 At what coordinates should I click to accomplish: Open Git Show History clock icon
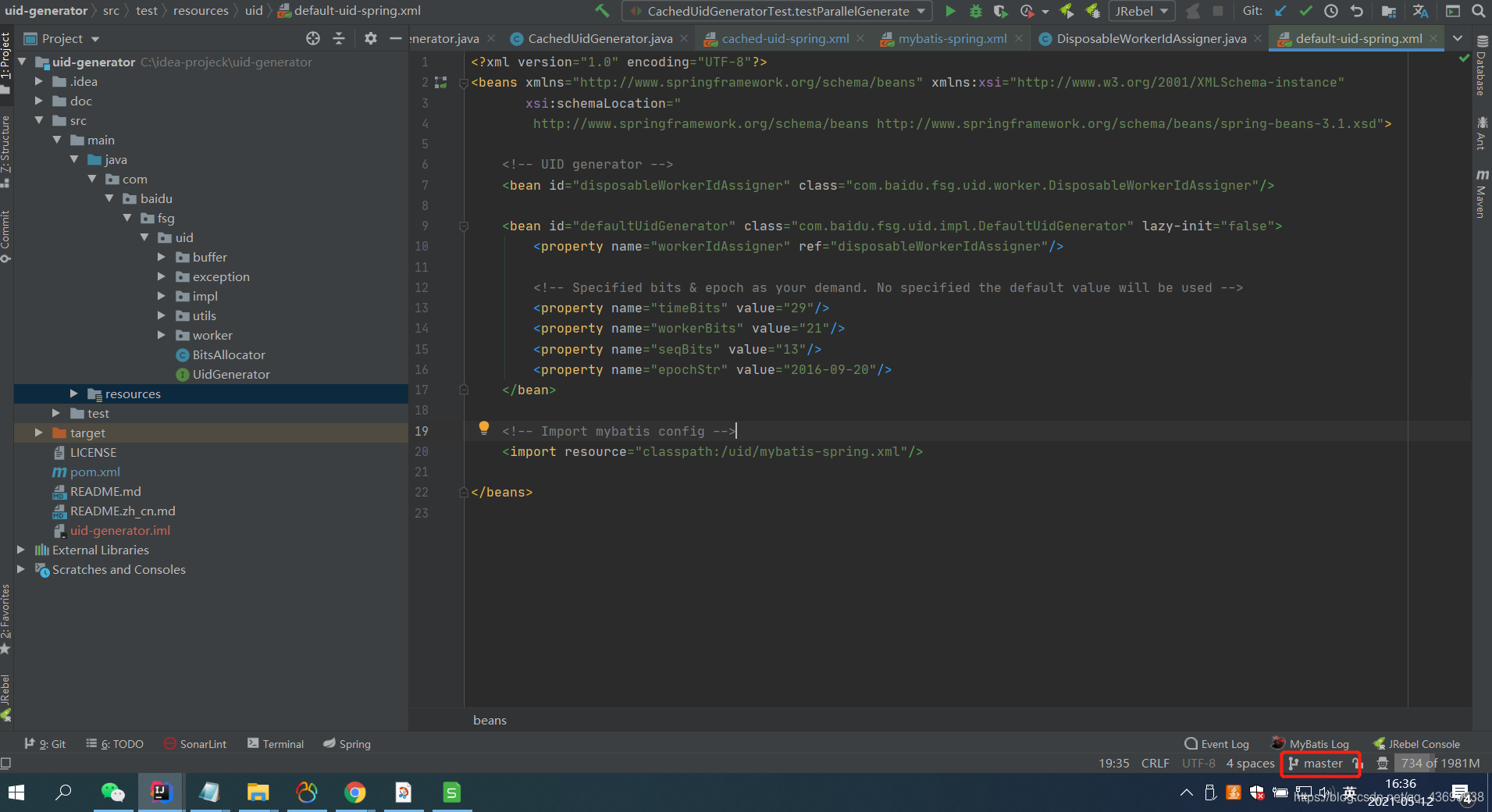[1331, 11]
